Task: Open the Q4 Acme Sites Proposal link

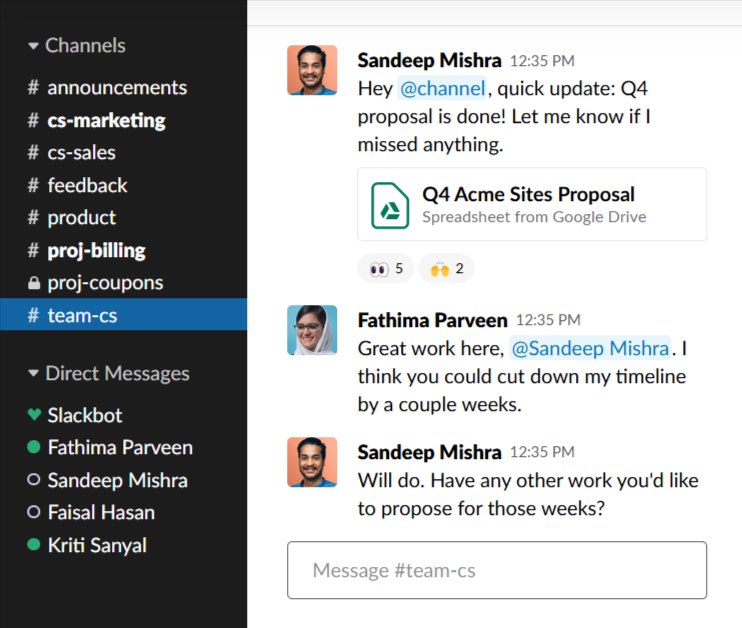Action: [x=528, y=194]
